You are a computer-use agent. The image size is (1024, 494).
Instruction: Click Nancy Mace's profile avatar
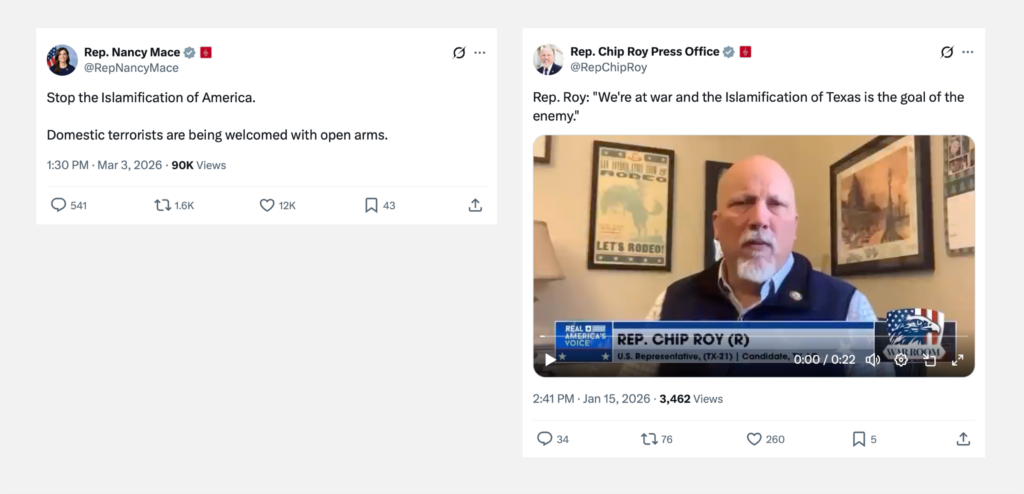[x=62, y=60]
